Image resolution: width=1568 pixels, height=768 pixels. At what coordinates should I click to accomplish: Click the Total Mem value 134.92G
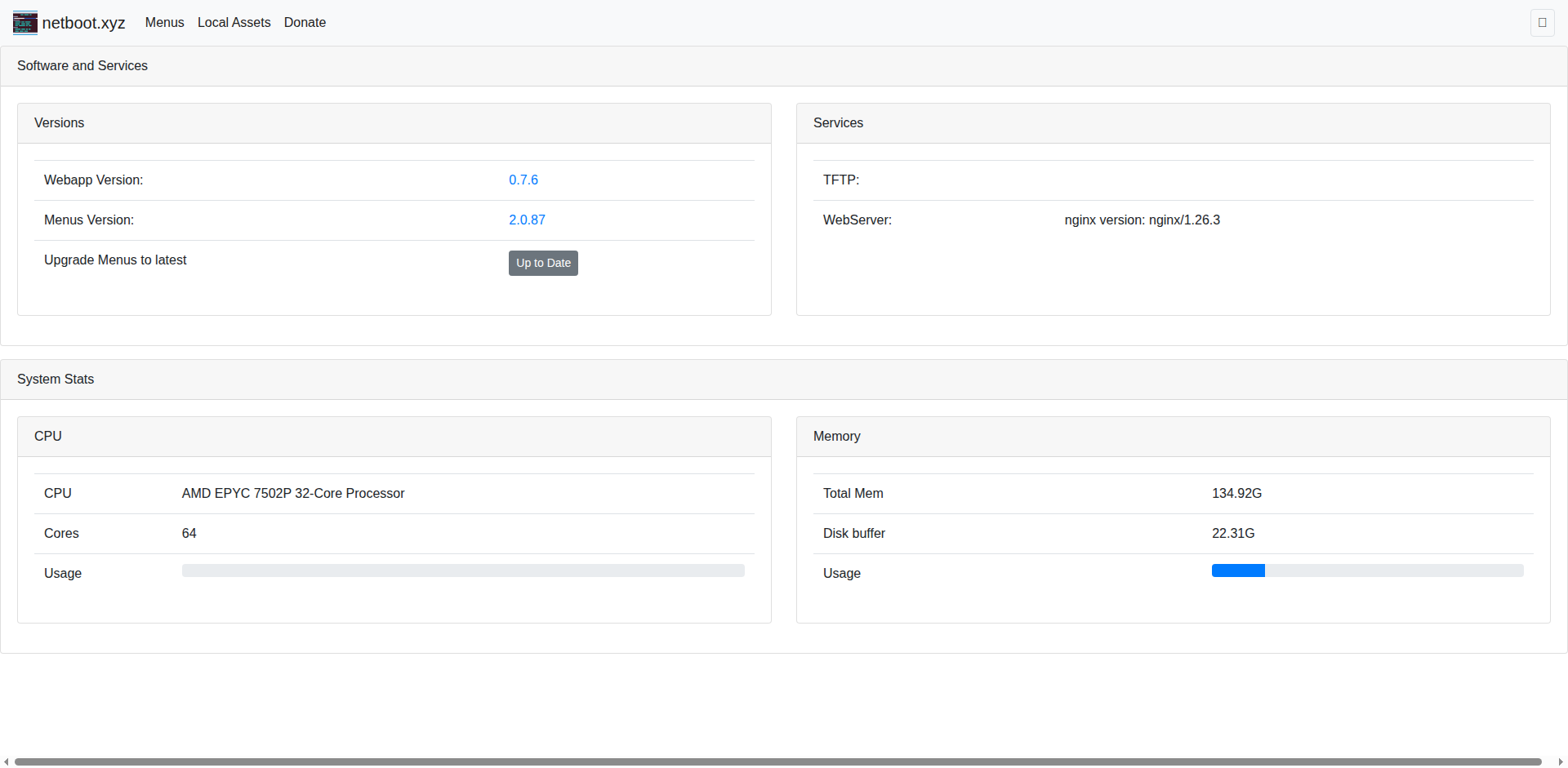[1236, 493]
